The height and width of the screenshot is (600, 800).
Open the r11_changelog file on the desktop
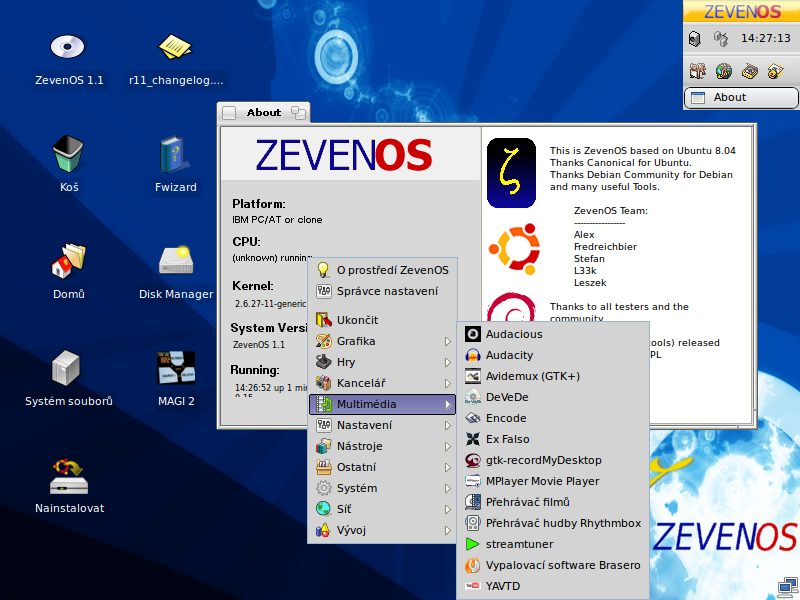point(176,47)
